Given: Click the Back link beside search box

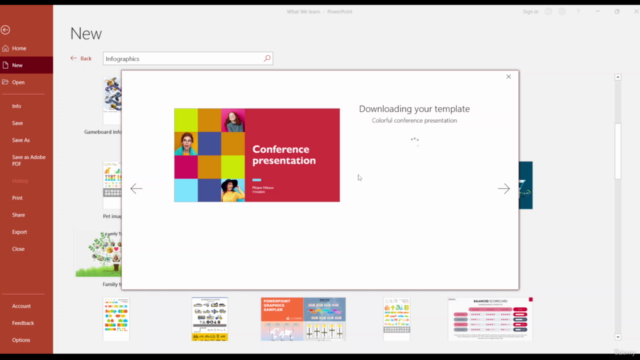Looking at the screenshot, I should (81, 58).
